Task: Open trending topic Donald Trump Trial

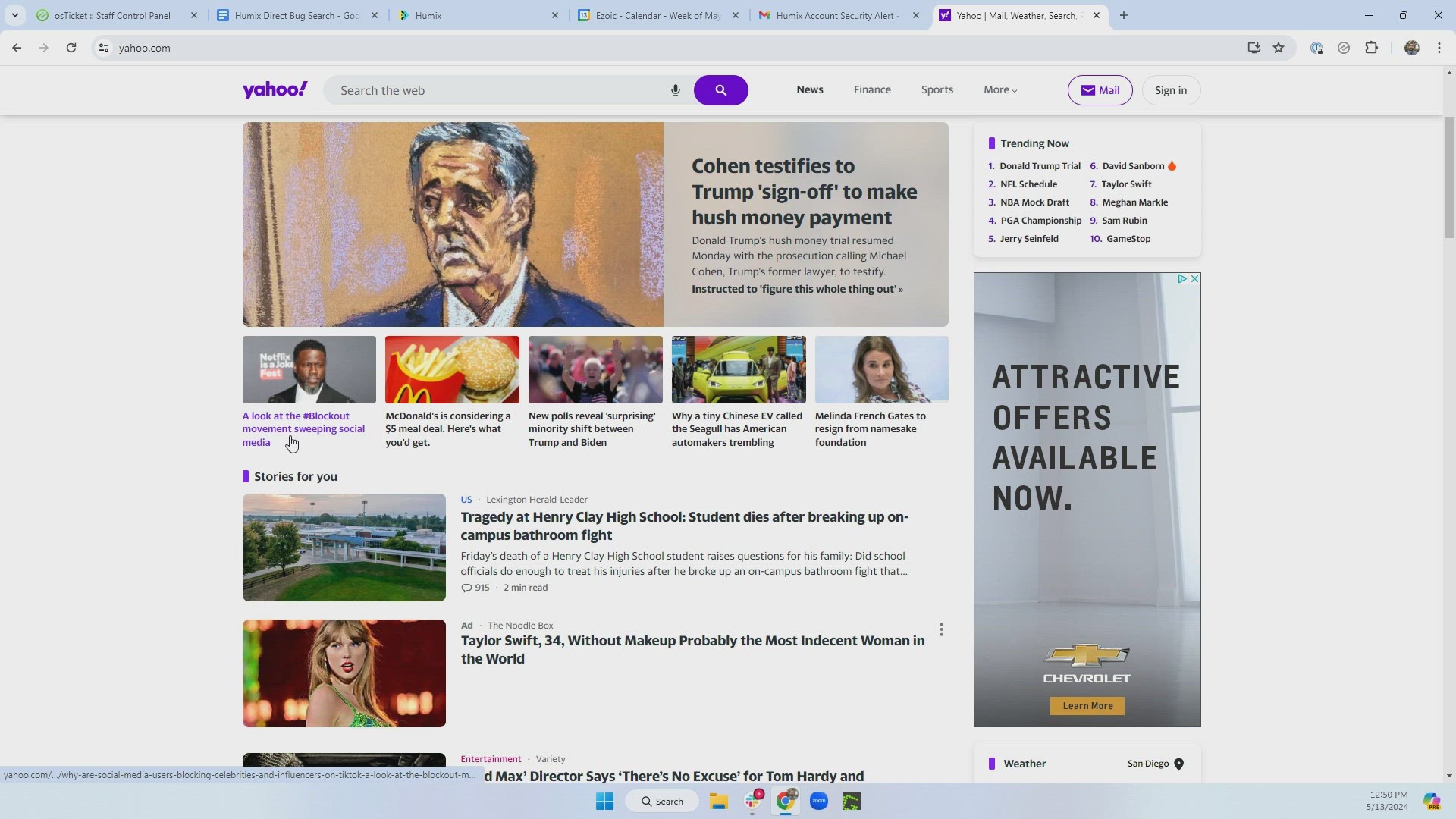Action: click(x=1039, y=166)
